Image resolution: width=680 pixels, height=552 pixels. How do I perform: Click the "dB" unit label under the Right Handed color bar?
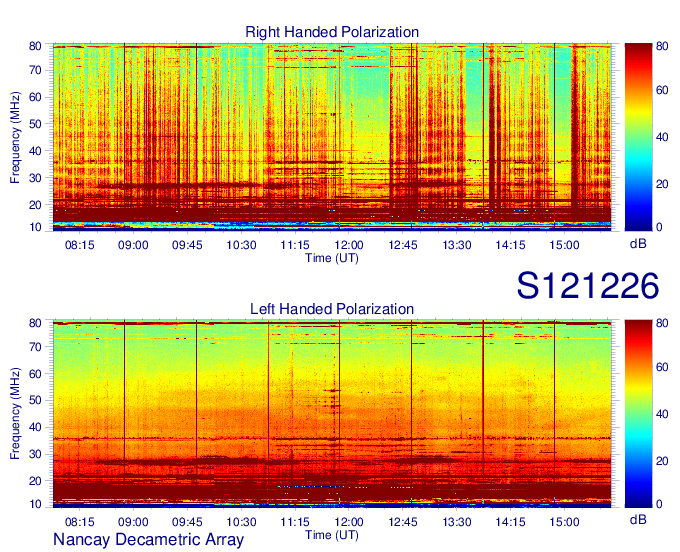click(x=638, y=244)
